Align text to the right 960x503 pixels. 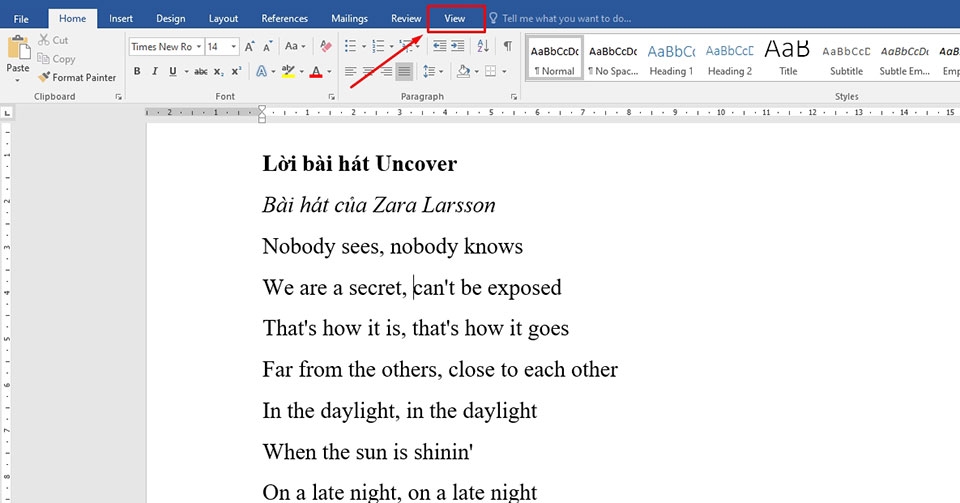click(x=386, y=72)
